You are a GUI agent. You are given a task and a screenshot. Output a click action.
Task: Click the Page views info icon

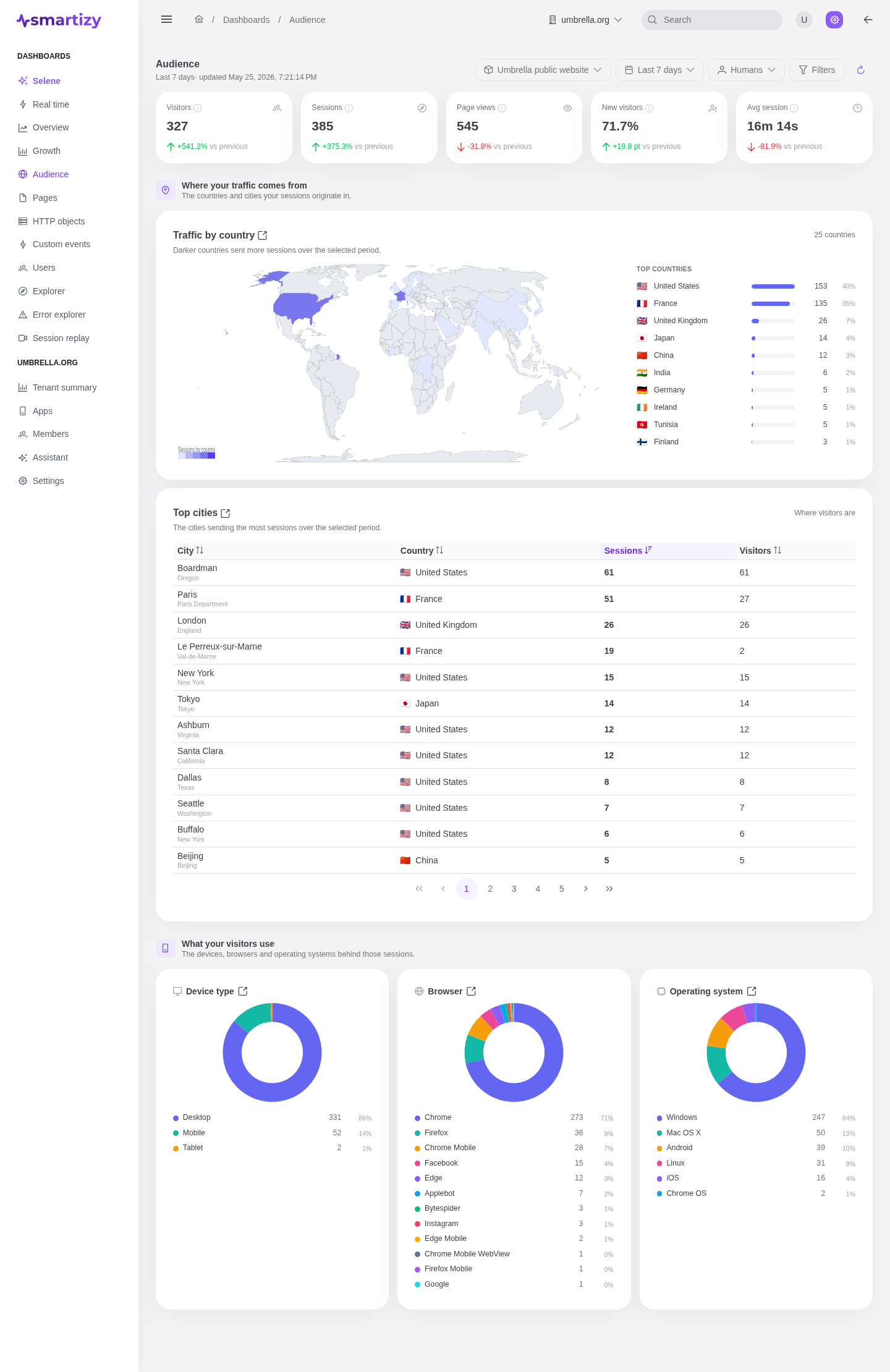(502, 108)
